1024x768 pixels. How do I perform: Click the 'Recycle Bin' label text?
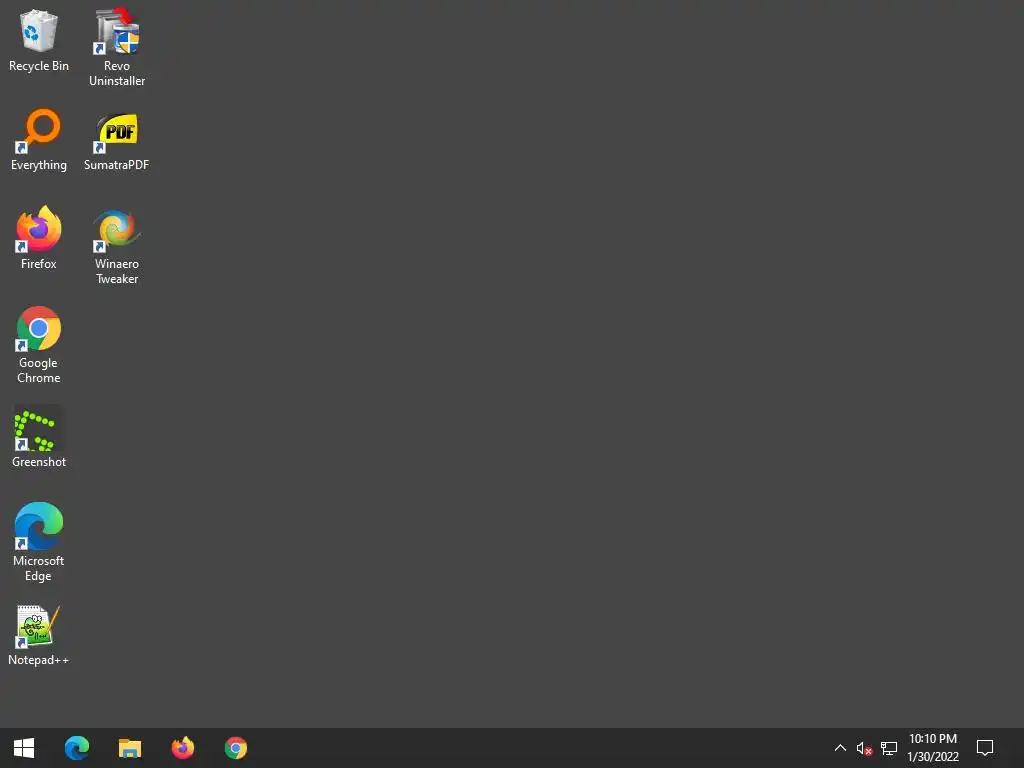(x=39, y=66)
